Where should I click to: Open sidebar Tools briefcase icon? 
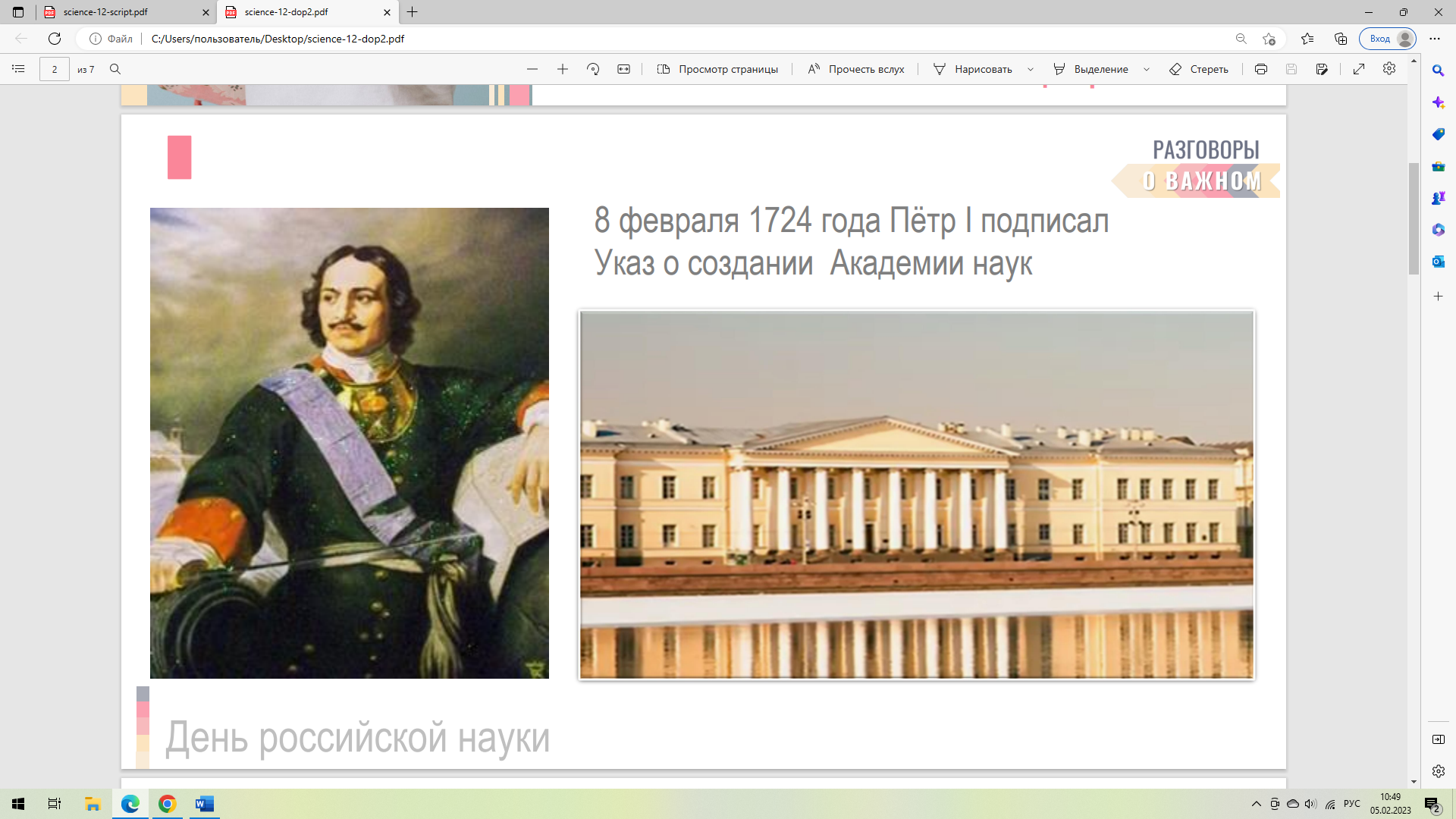tap(1438, 166)
